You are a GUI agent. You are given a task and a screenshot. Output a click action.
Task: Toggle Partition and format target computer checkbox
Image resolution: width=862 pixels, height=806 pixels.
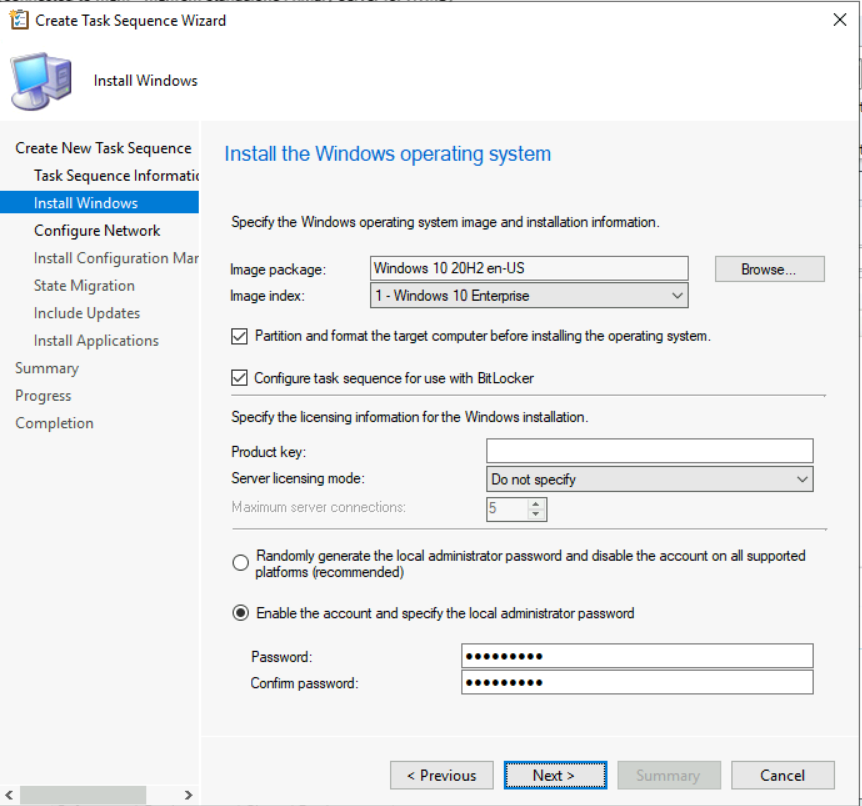coord(239,337)
